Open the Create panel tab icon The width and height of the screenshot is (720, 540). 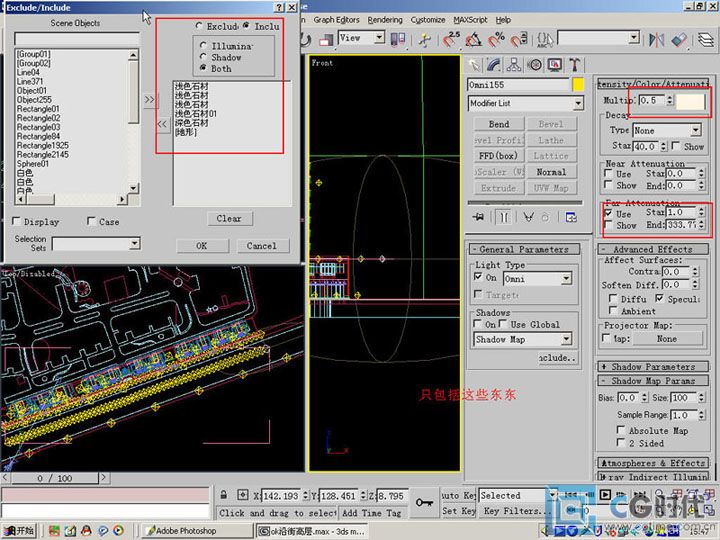tap(474, 65)
